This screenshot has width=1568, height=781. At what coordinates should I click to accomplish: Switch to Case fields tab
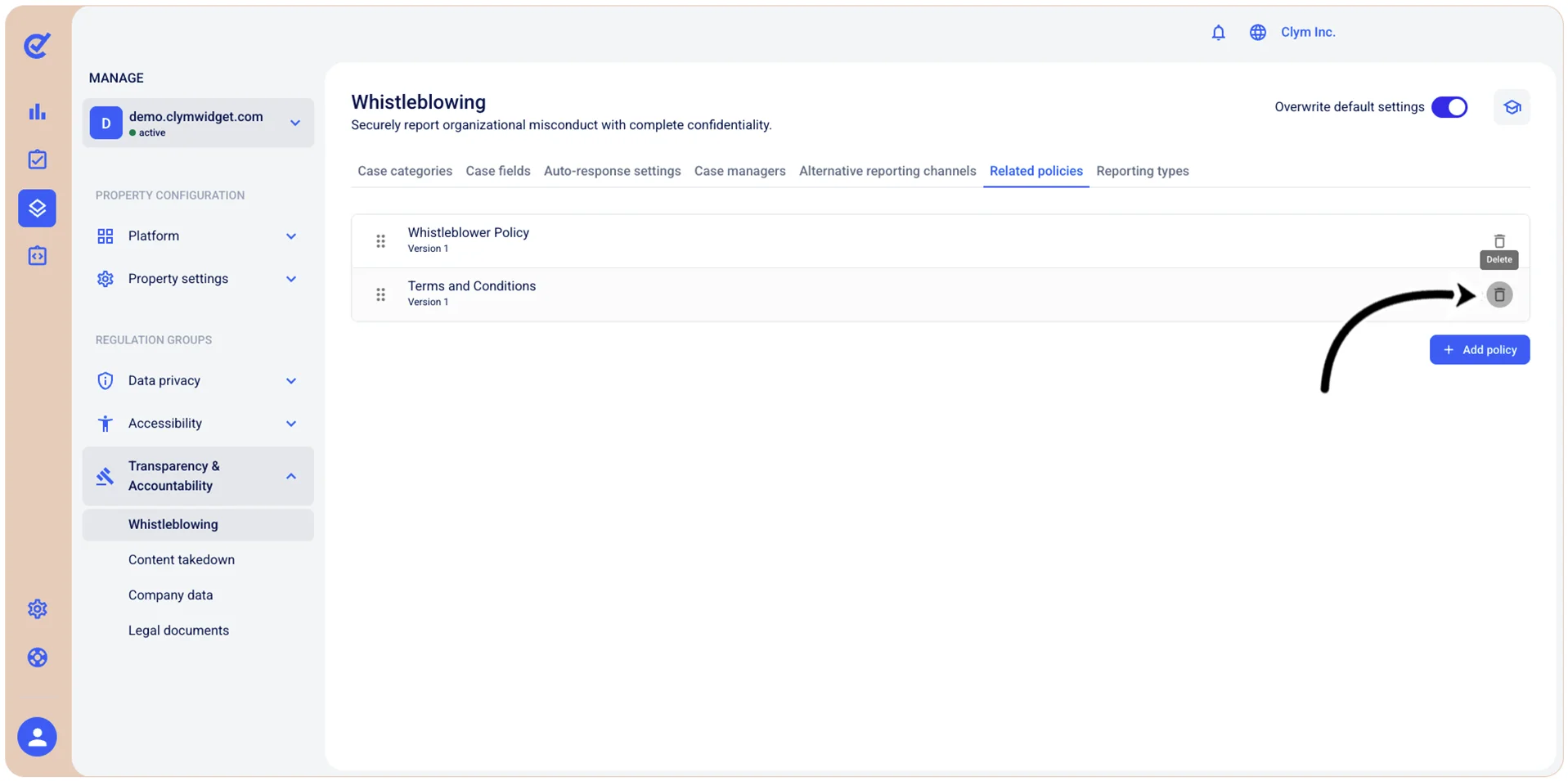(497, 171)
